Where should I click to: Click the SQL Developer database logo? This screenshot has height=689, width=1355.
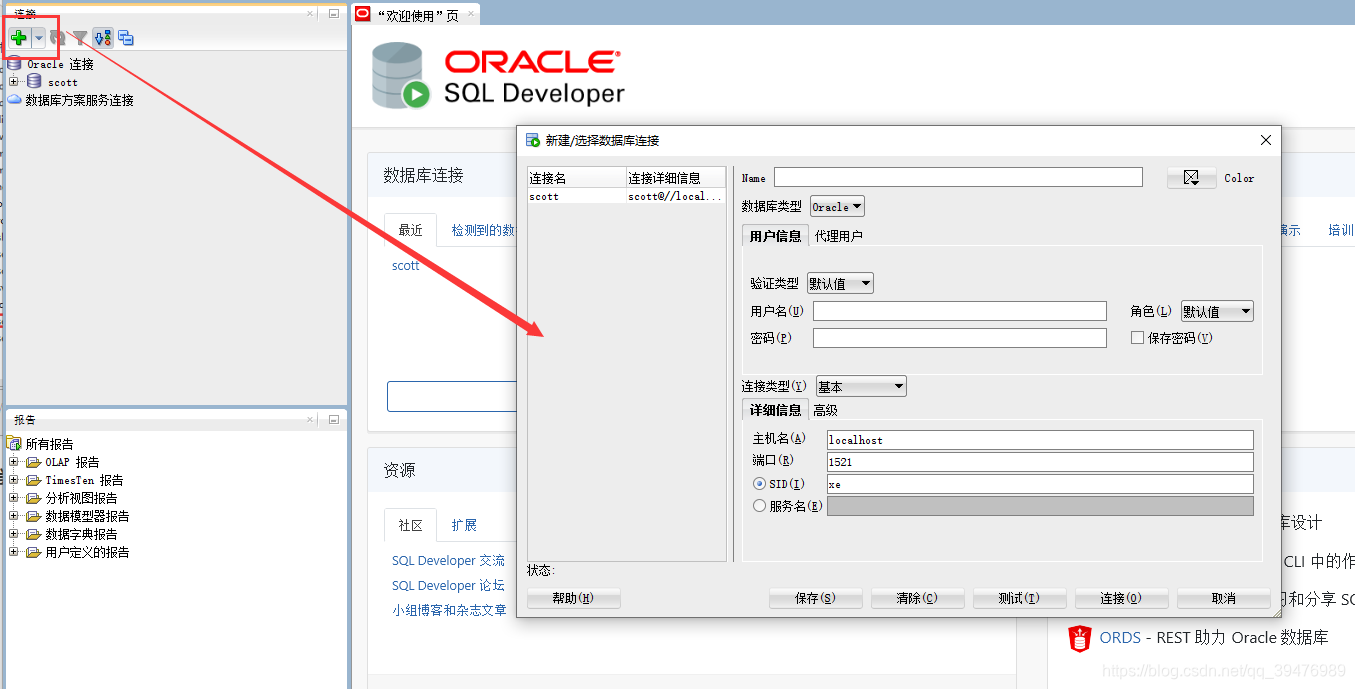(x=400, y=76)
